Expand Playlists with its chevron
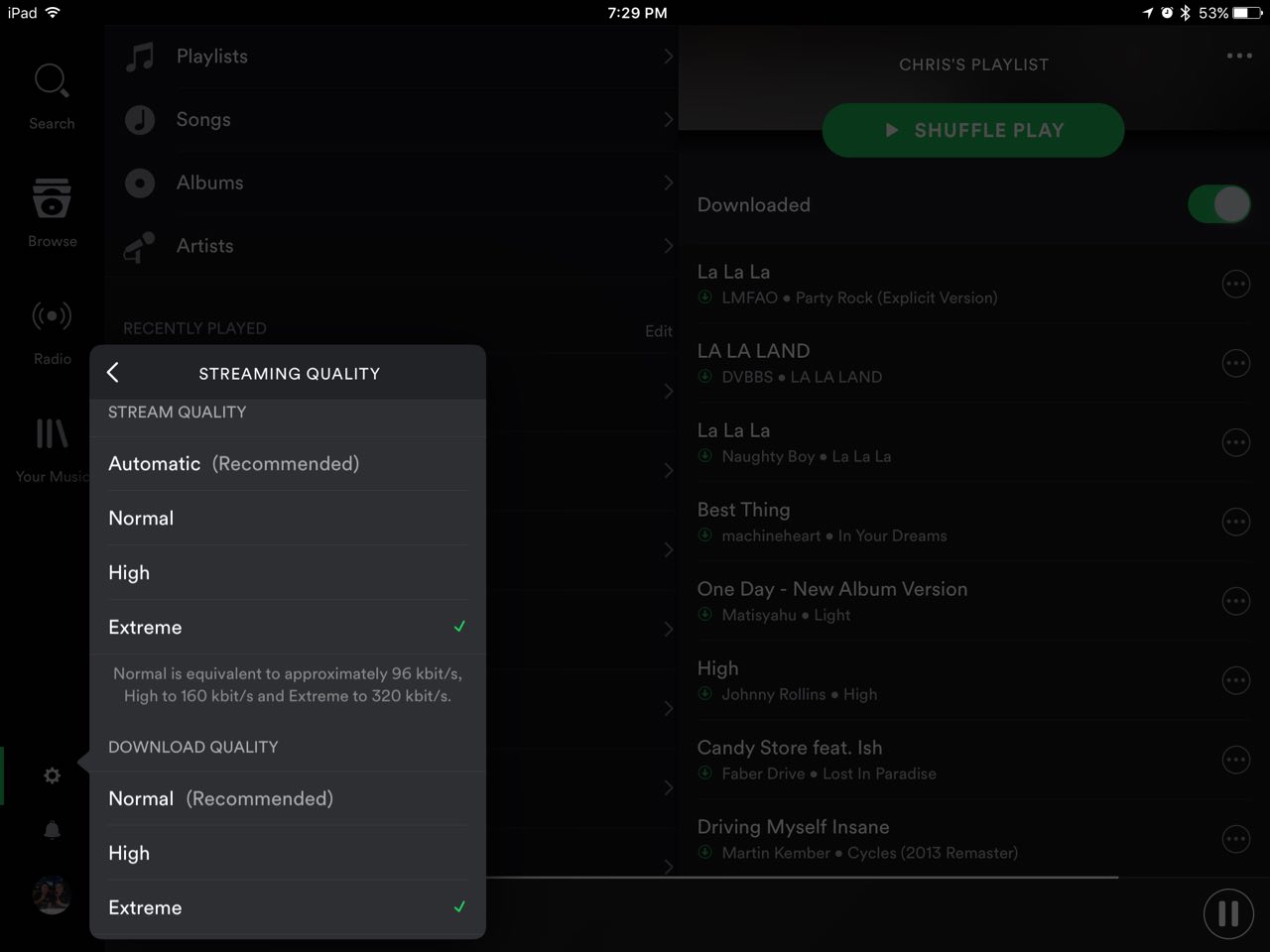The image size is (1270, 952). point(669,57)
